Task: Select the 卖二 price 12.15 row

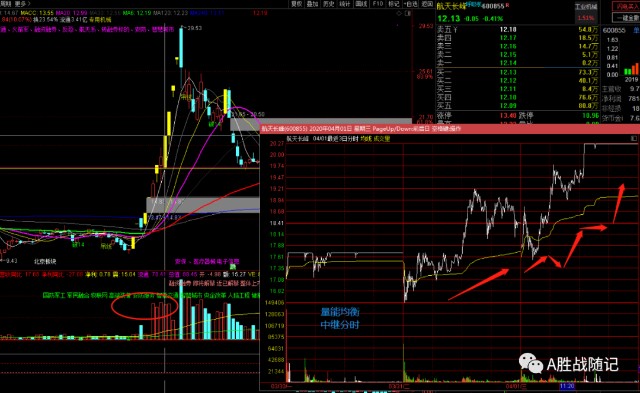Action: click(x=517, y=54)
